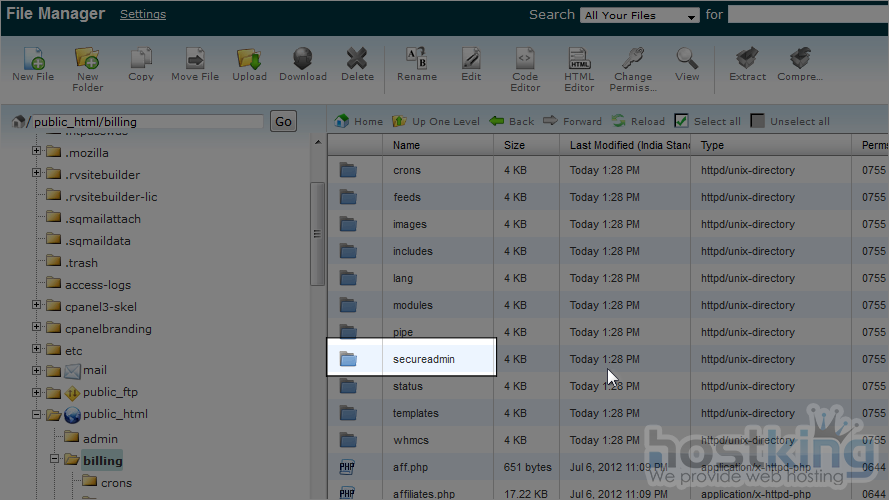Open the Code Editor tool
The image size is (889, 500).
[525, 60]
